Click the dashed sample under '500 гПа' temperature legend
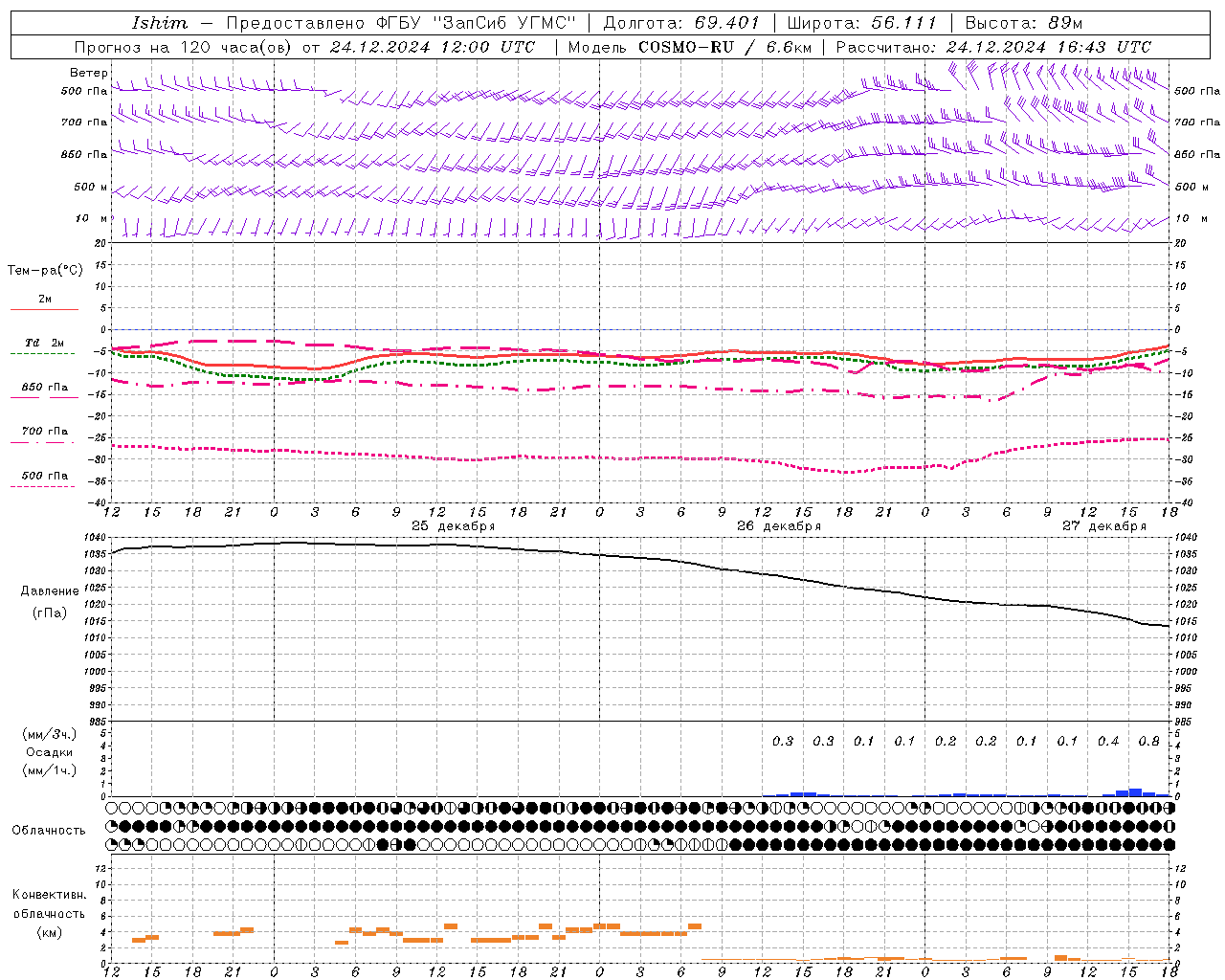This screenshot has width=1225, height=980. [x=42, y=486]
